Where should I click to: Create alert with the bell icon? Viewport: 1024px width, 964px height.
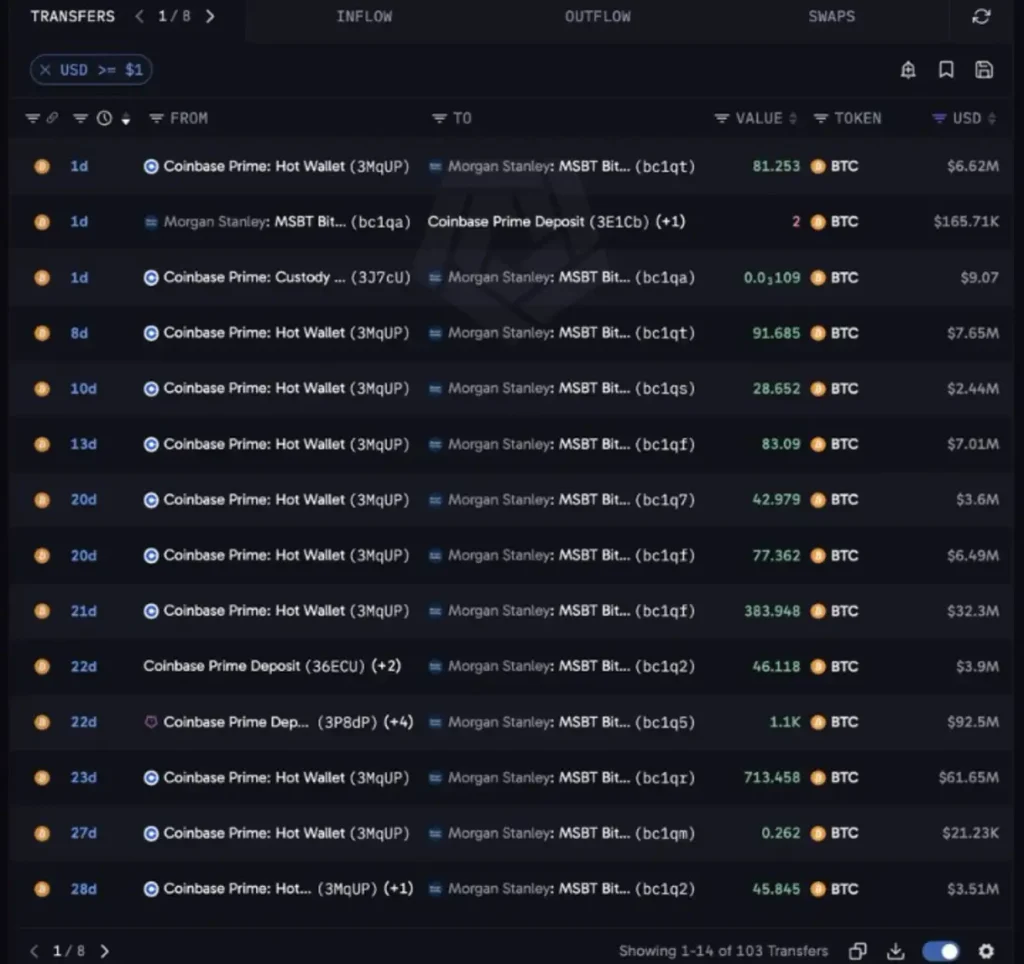click(908, 70)
